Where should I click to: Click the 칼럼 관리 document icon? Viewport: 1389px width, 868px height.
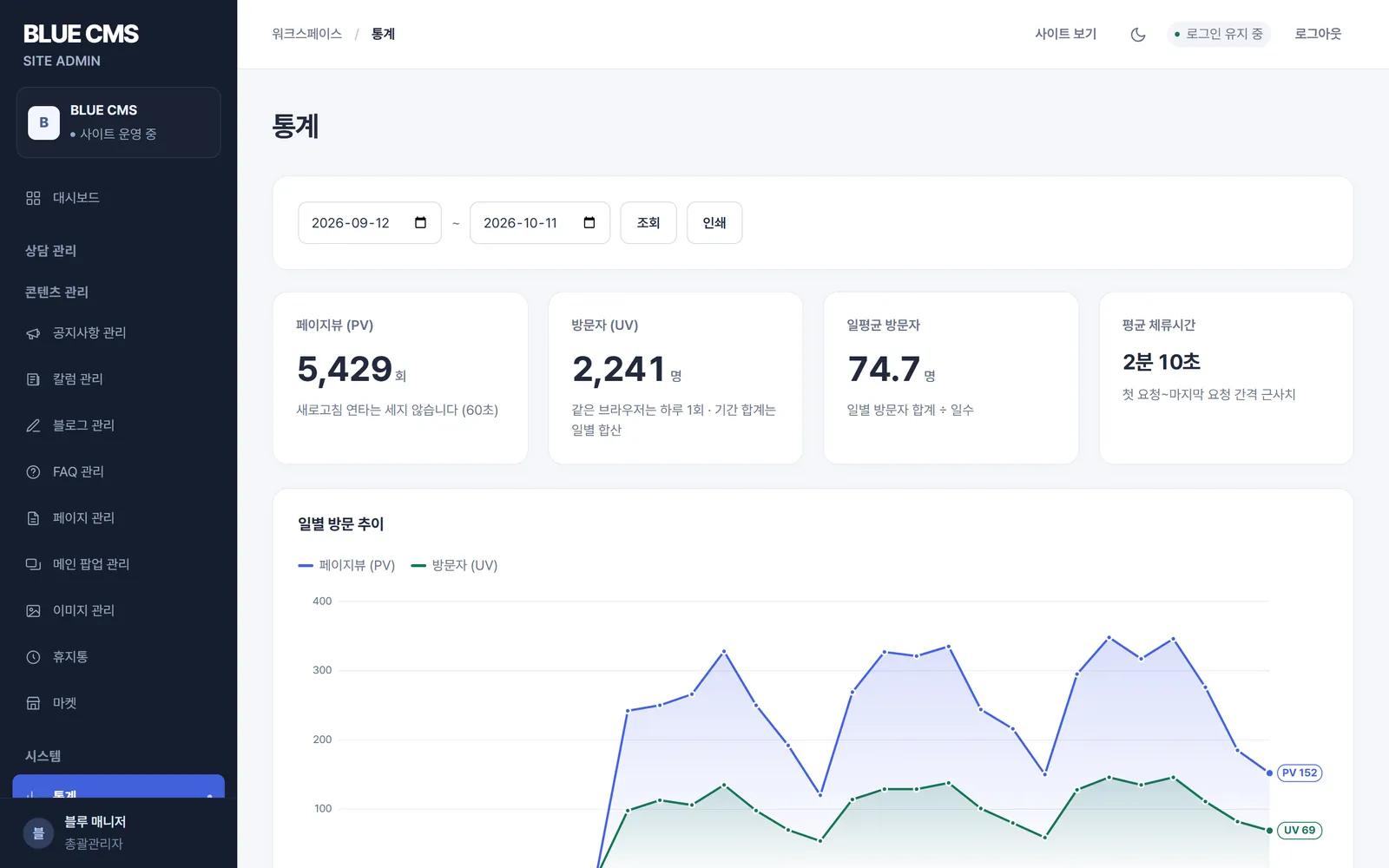coord(33,379)
